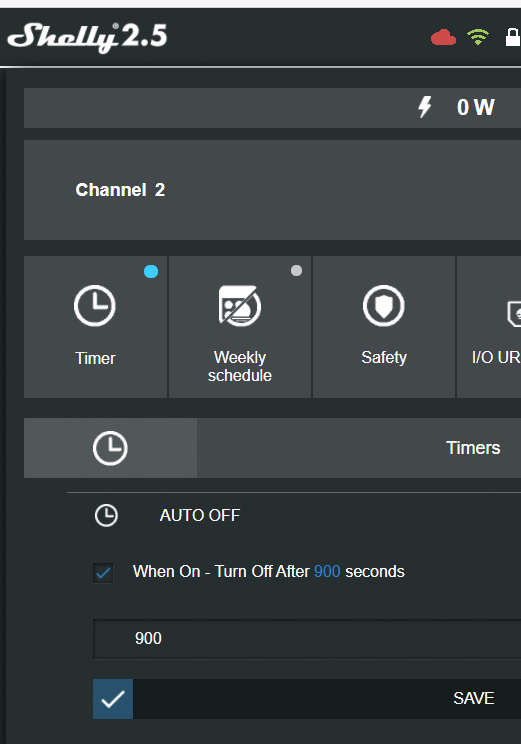This screenshot has width=521, height=744.
Task: Click the small AUTO OFF clock icon
Action: (106, 515)
